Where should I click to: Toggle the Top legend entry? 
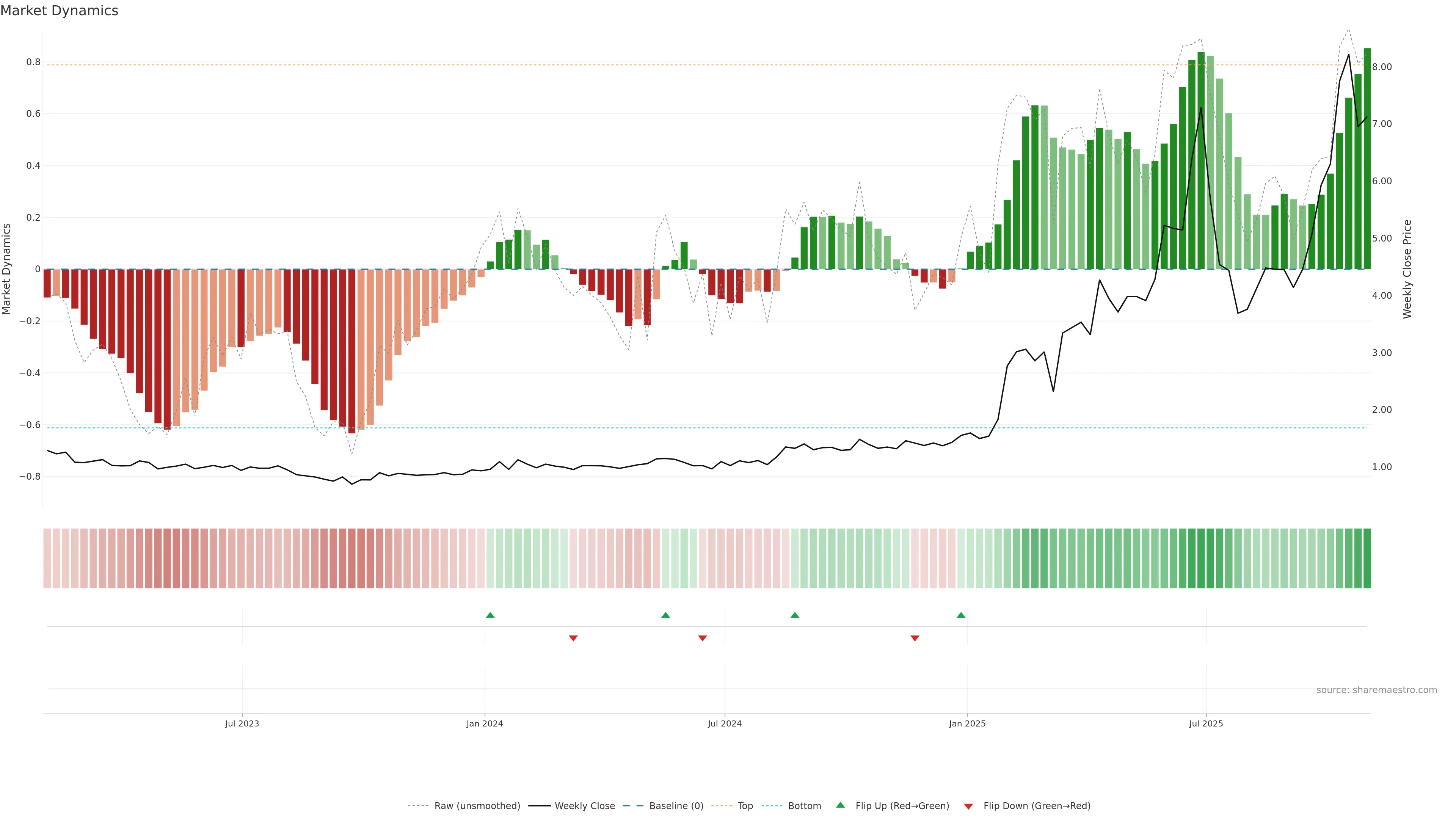[745, 806]
